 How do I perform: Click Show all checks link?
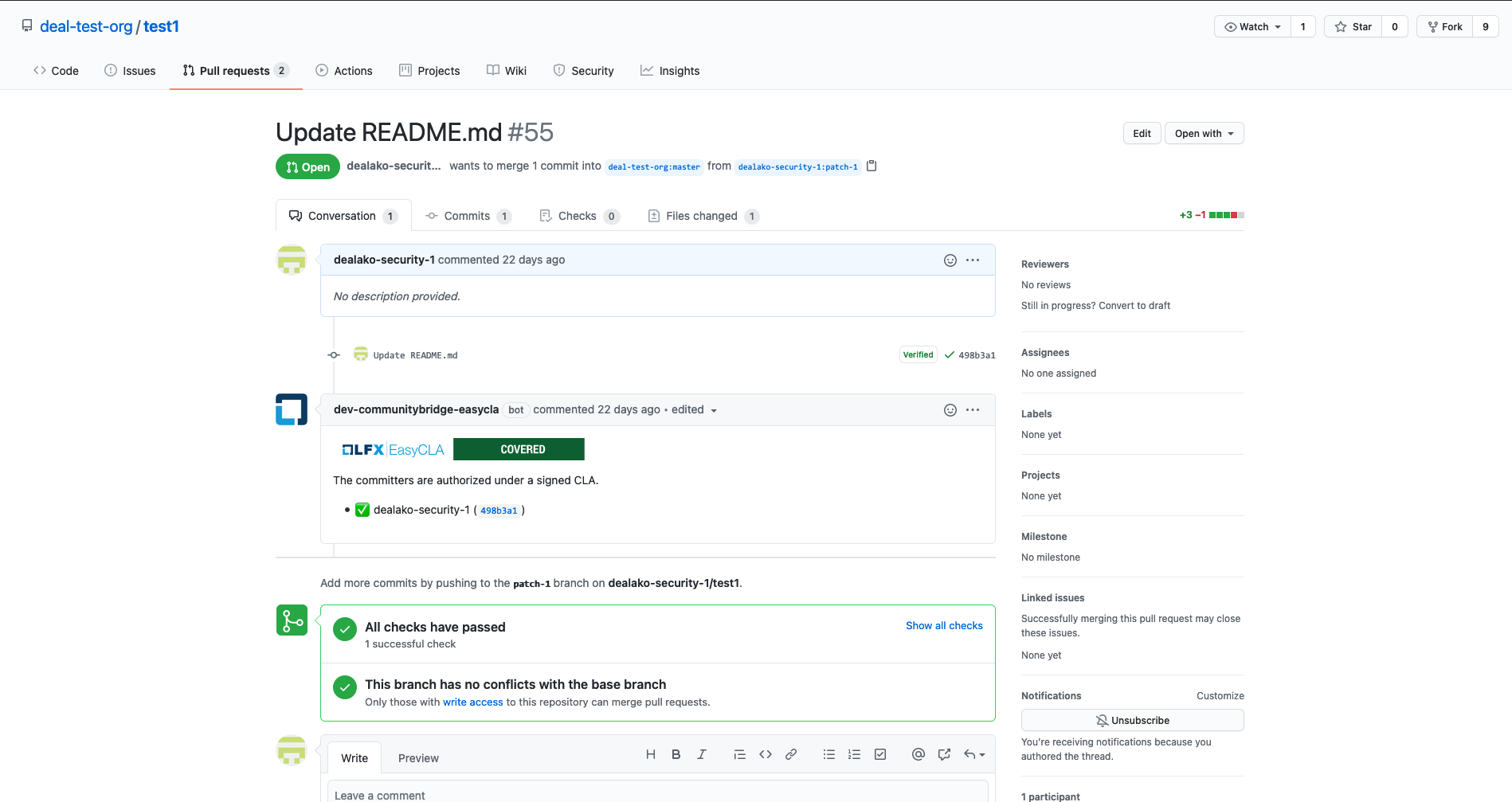(x=944, y=626)
